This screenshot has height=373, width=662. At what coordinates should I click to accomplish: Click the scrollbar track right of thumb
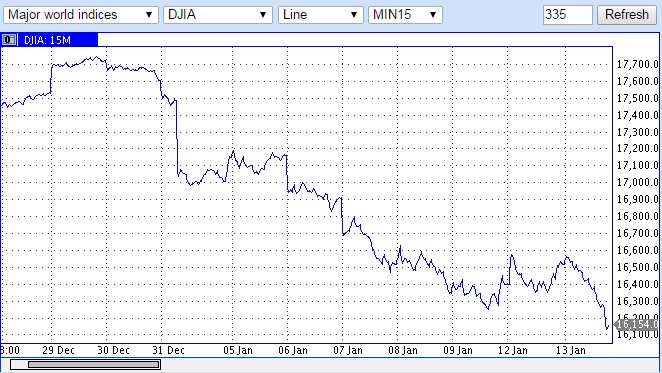[410, 364]
